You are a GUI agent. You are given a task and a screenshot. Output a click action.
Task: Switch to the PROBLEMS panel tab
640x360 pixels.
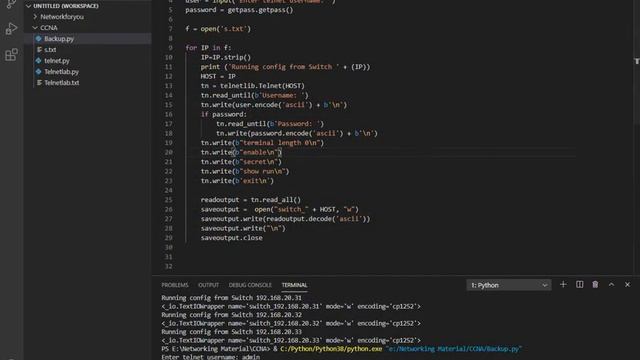click(x=175, y=285)
